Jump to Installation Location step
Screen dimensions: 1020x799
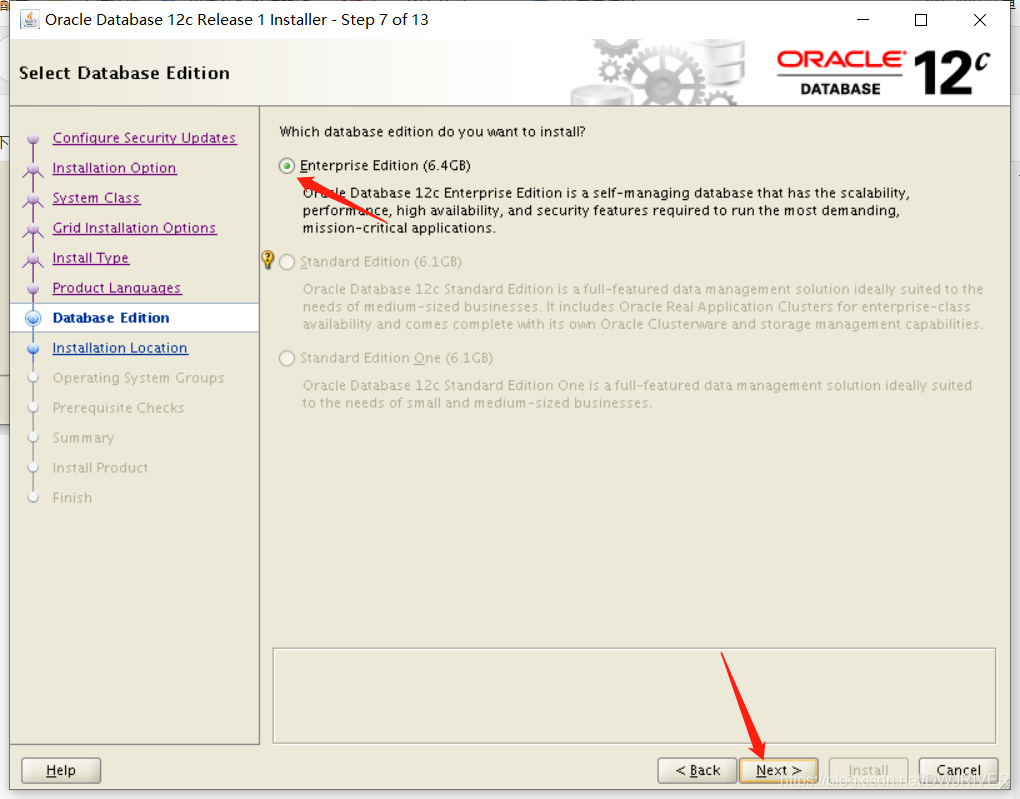(120, 348)
